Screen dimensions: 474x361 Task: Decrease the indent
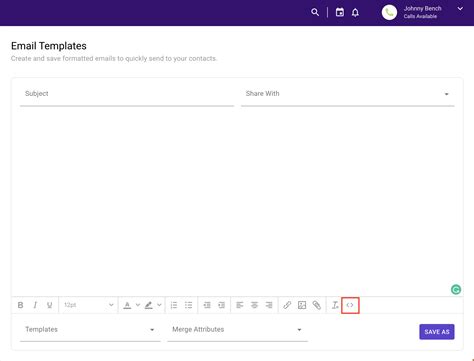pos(207,305)
